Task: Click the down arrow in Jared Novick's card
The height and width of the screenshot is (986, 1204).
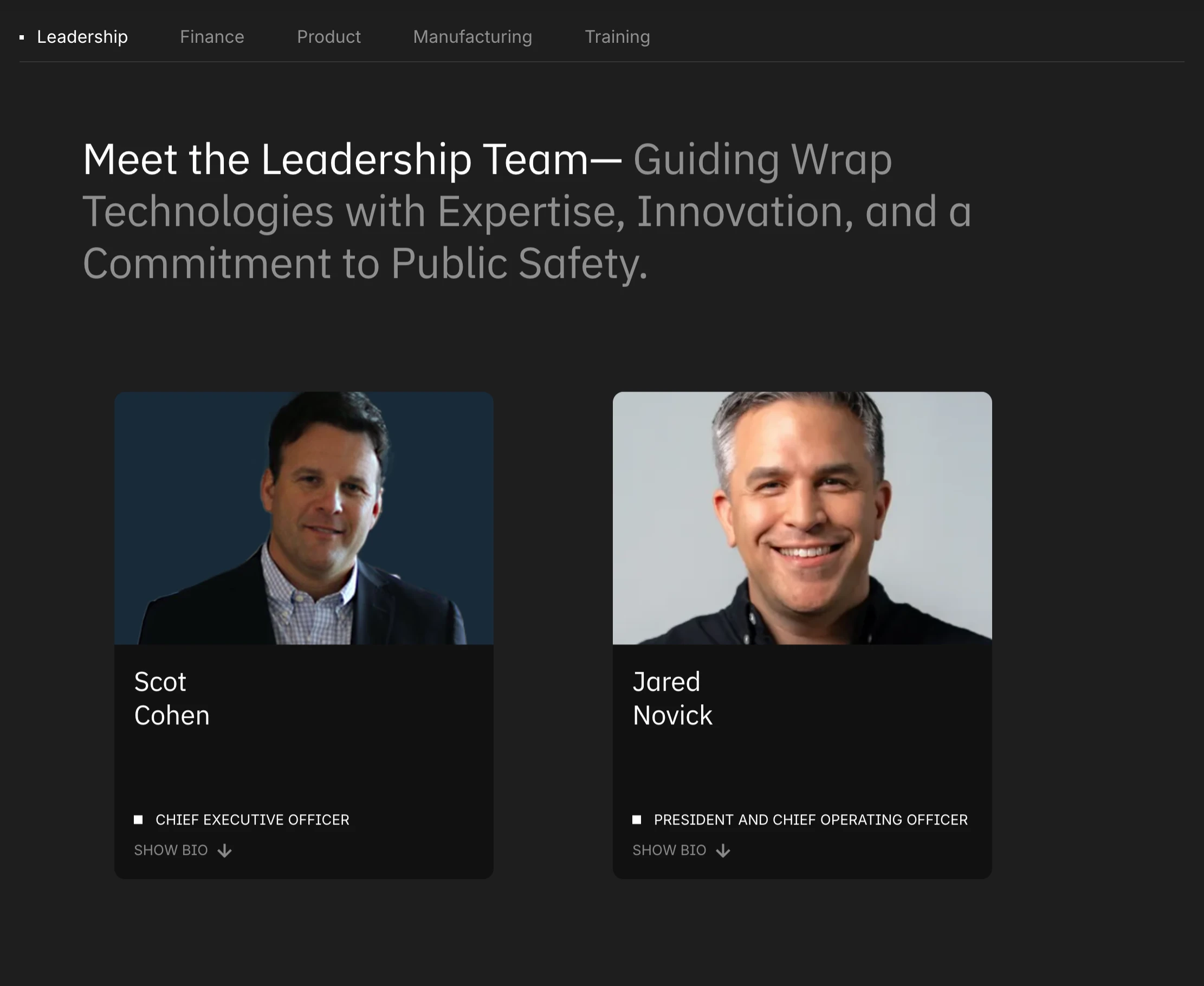Action: (723, 850)
